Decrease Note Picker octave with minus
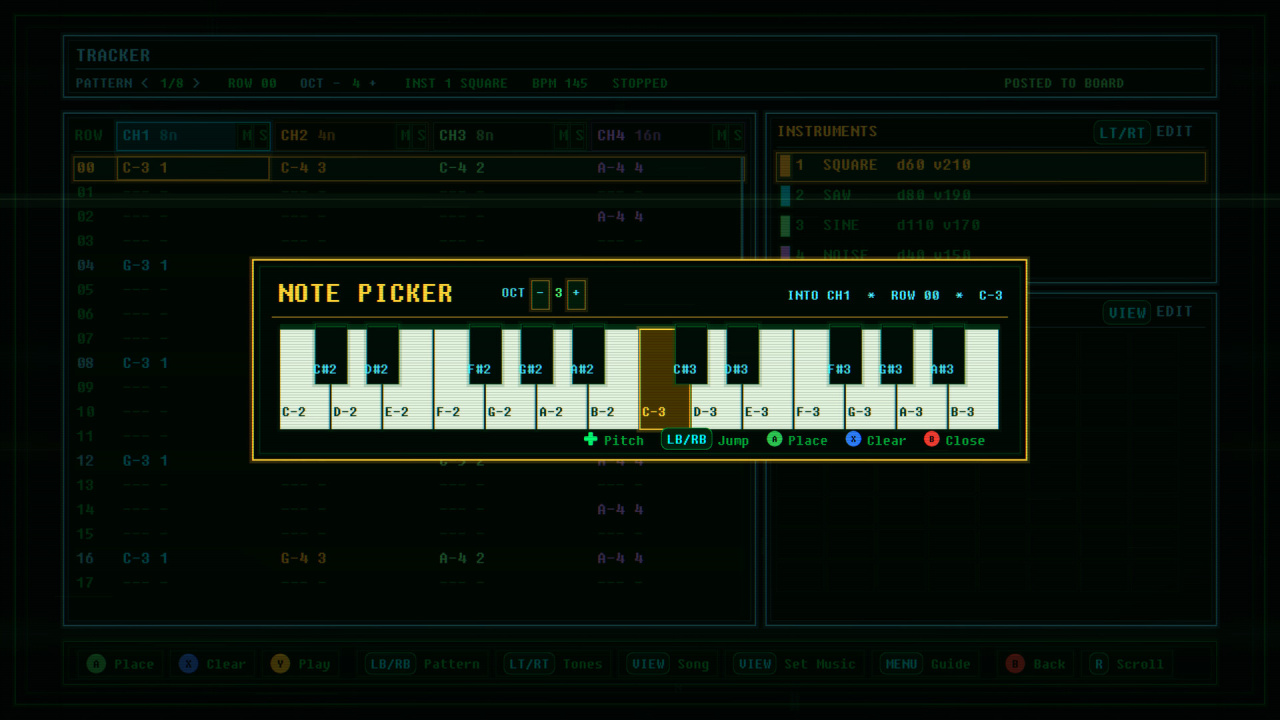This screenshot has height=720, width=1280. (x=540, y=294)
